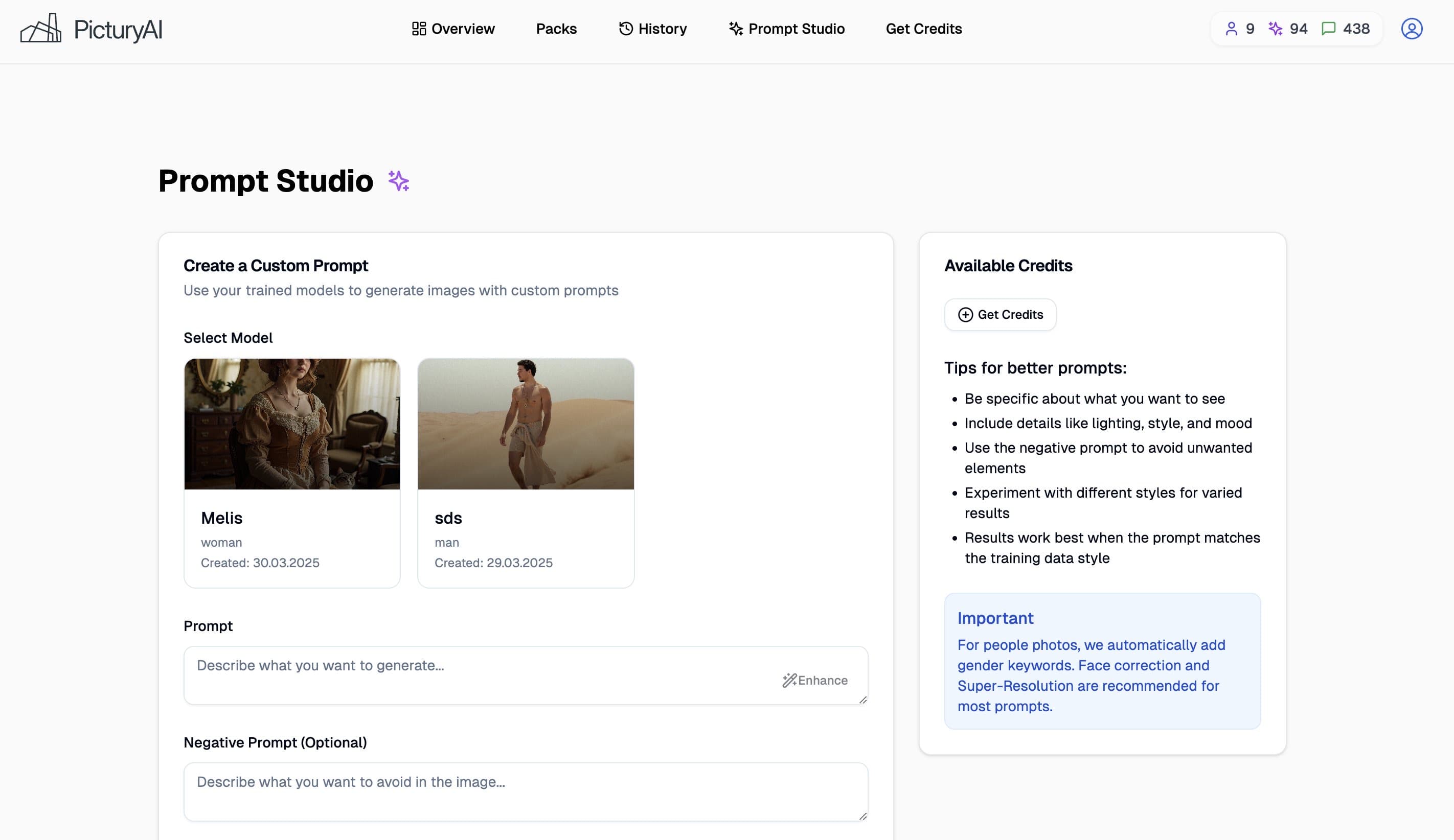Image resolution: width=1454 pixels, height=840 pixels.
Task: Open the History page
Action: coord(652,29)
